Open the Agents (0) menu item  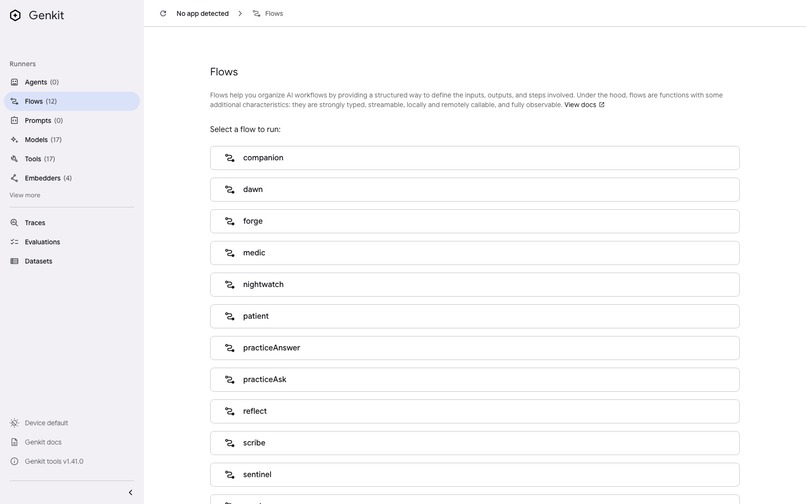click(72, 82)
